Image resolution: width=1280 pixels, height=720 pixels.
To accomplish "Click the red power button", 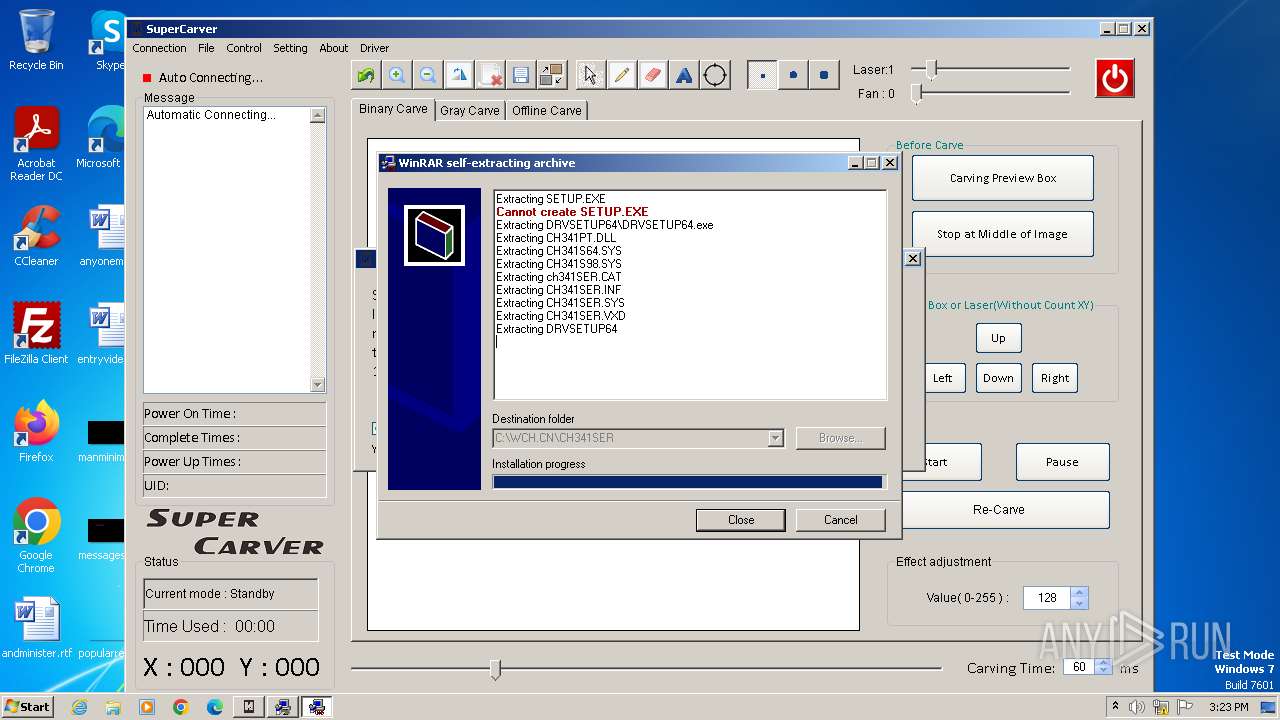I will point(1115,78).
